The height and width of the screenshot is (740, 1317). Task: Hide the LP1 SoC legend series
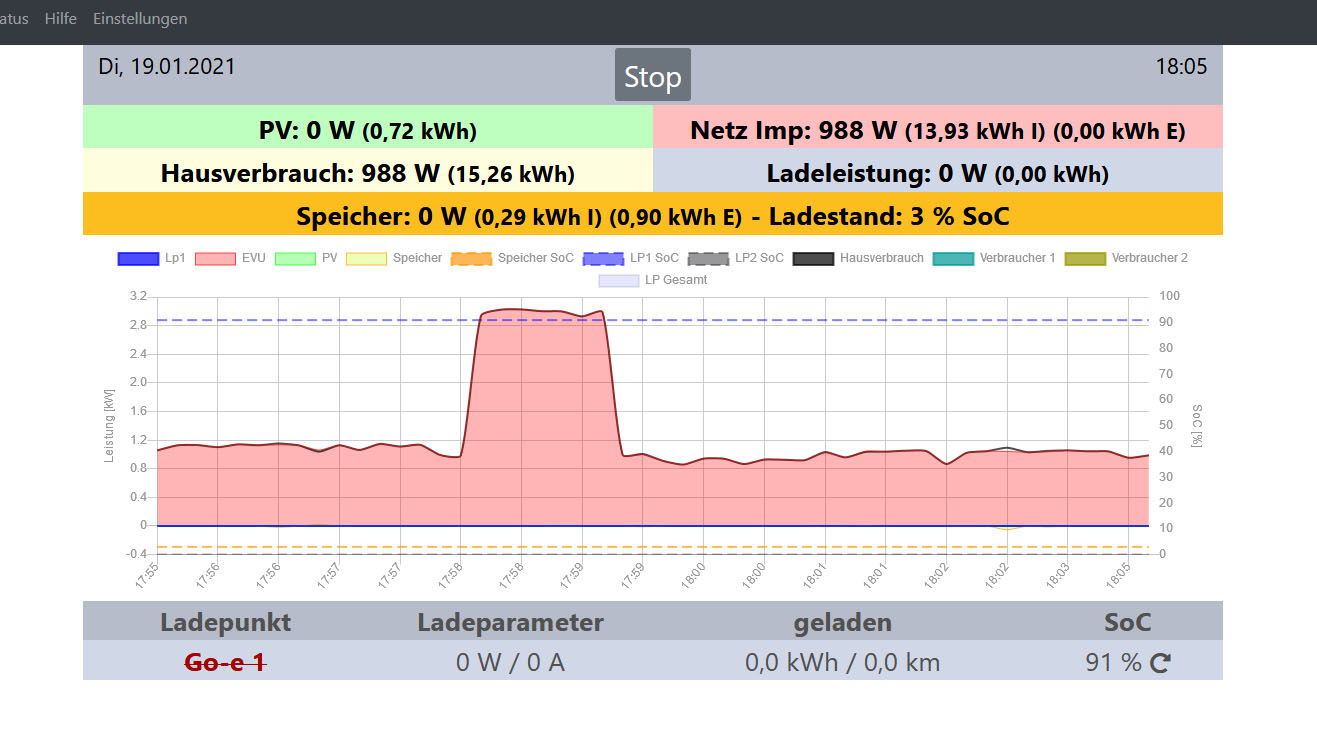pyautogui.click(x=631, y=258)
